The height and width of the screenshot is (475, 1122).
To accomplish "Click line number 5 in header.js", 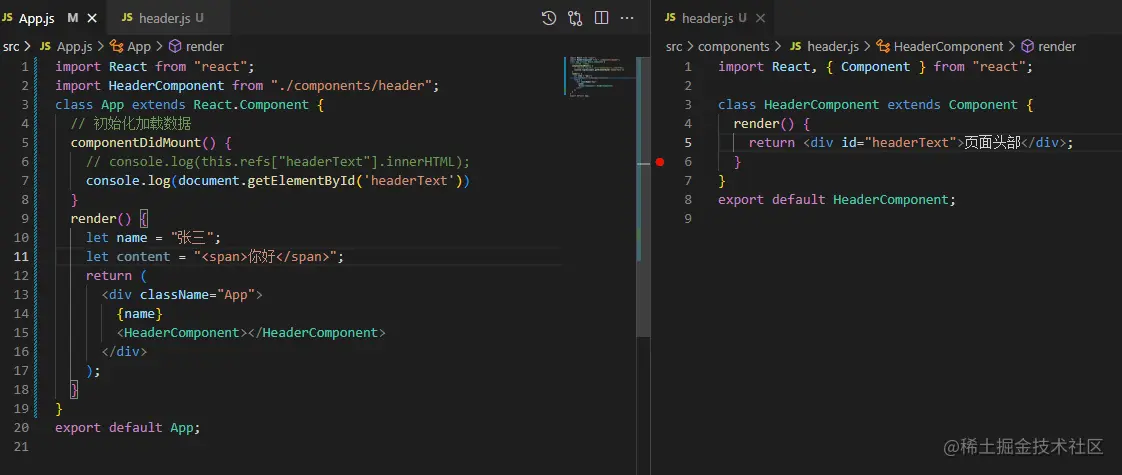I will (688, 142).
